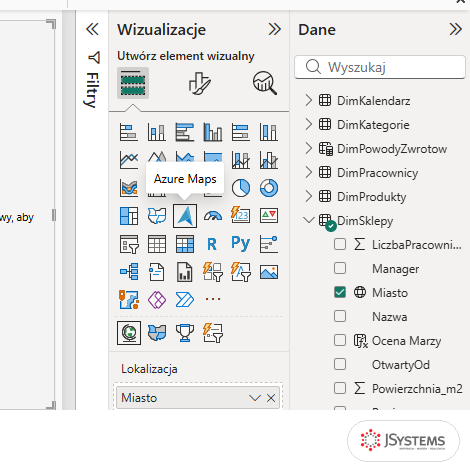
Task: Select the clustered bar chart visual
Action: [185, 132]
